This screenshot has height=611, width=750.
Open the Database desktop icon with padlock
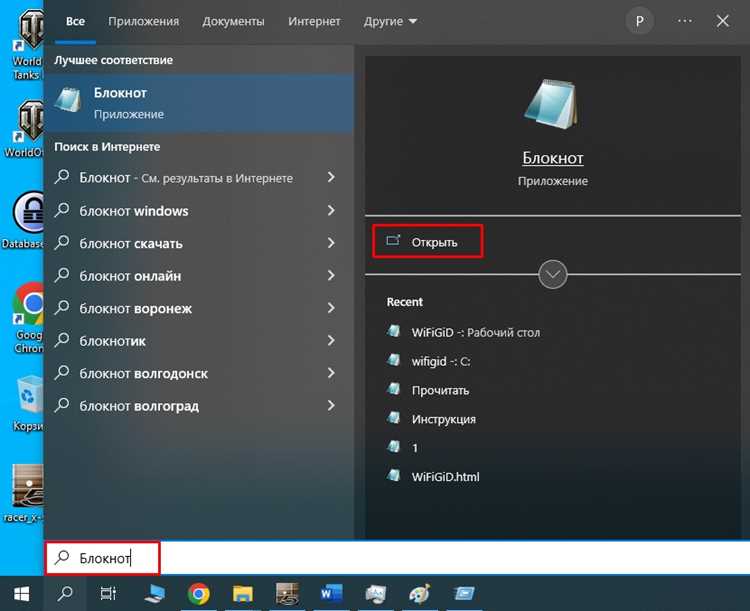coord(26,220)
